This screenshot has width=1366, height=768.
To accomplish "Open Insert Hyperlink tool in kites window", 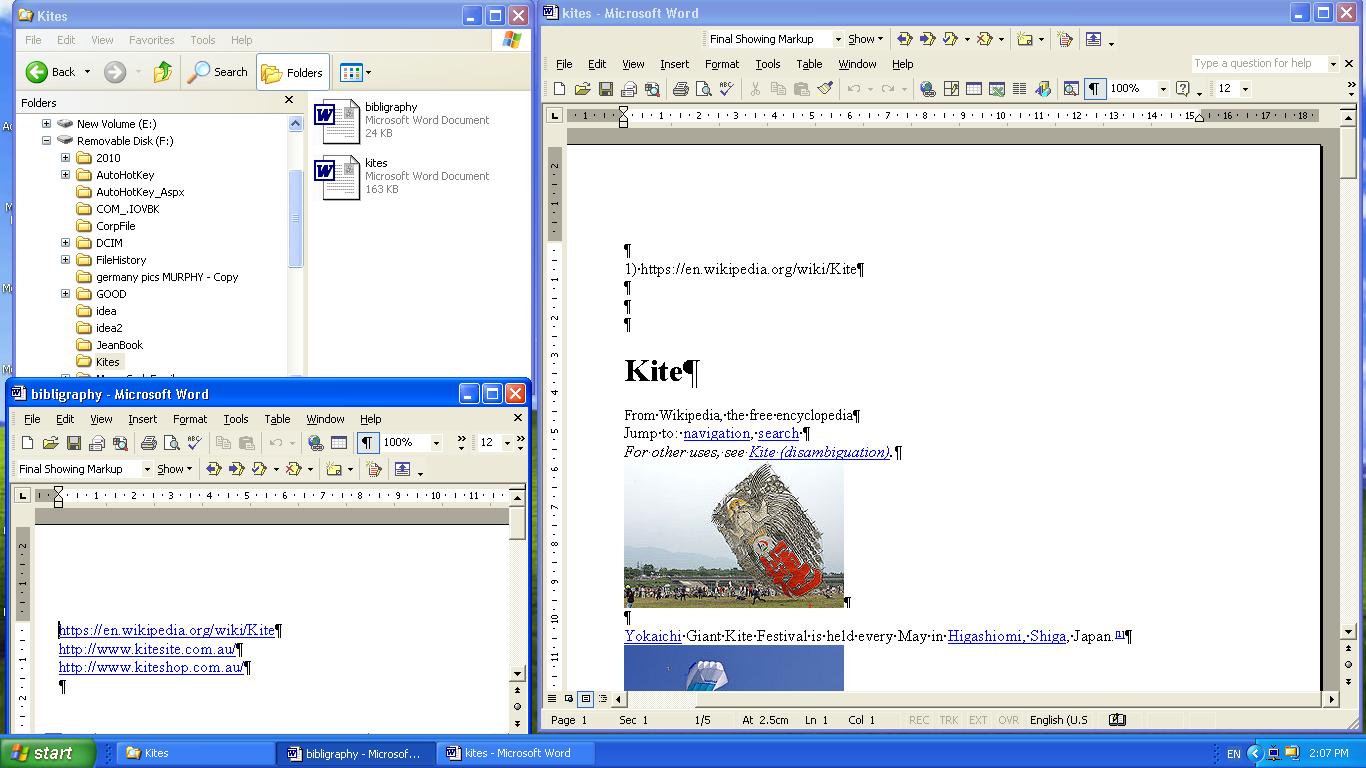I will coord(927,89).
